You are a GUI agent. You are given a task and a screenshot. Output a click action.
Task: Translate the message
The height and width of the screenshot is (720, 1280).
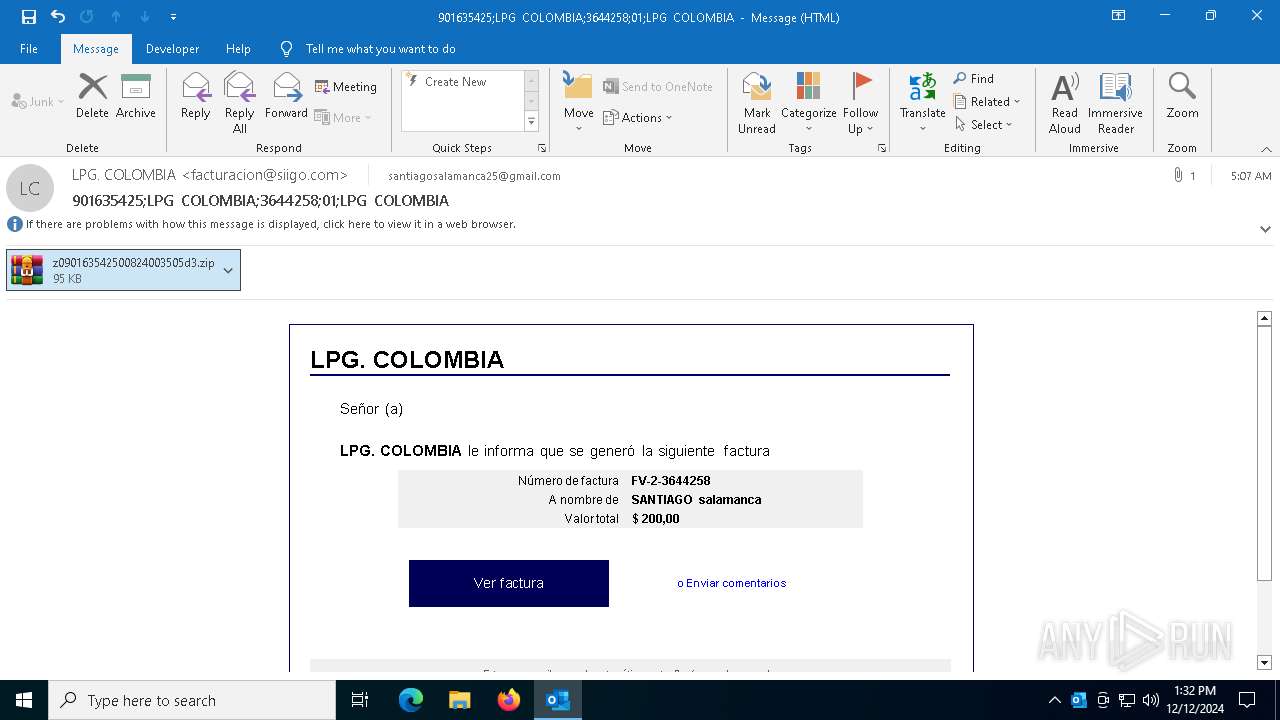(922, 102)
